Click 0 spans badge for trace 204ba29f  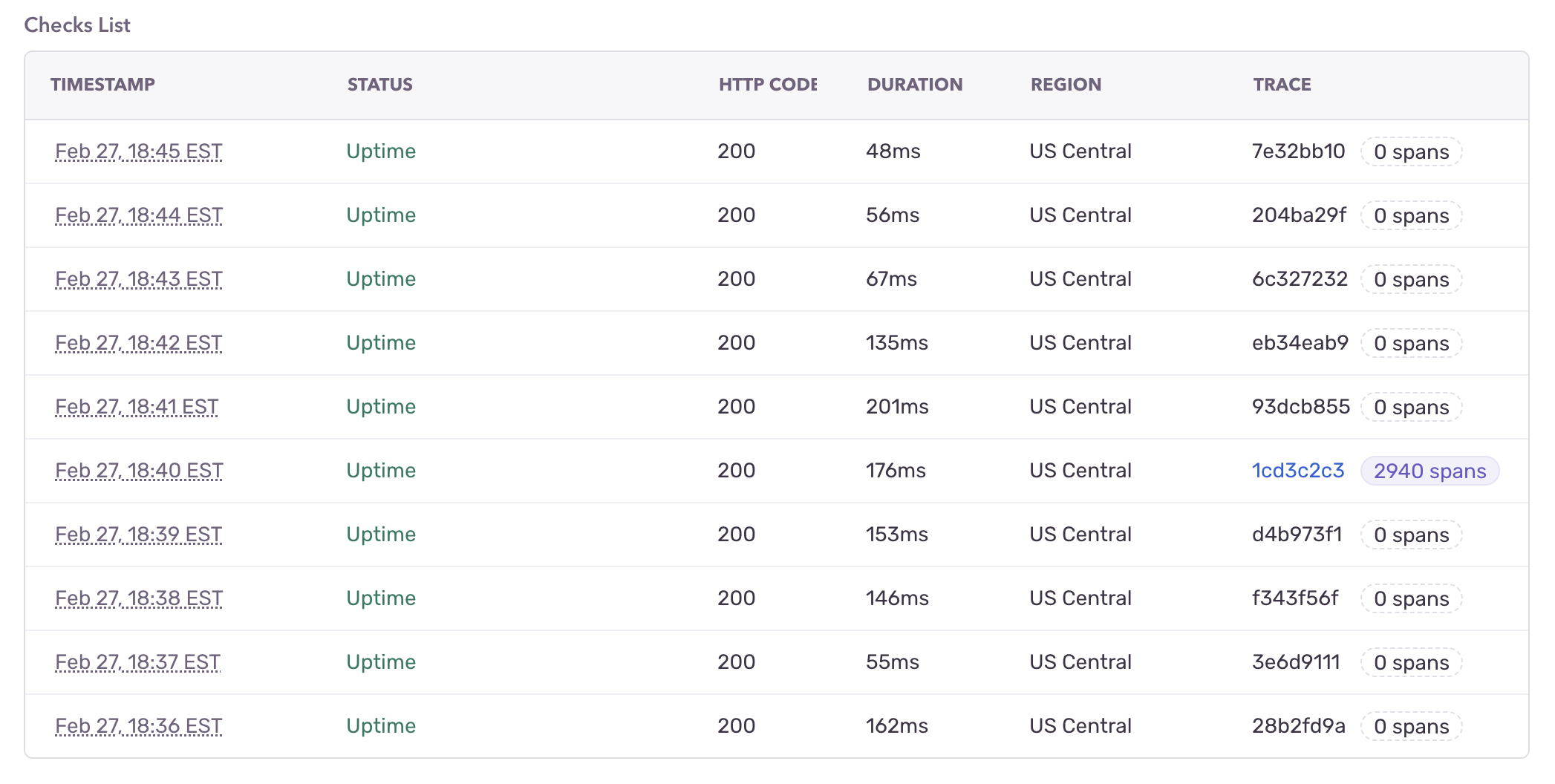click(1411, 215)
